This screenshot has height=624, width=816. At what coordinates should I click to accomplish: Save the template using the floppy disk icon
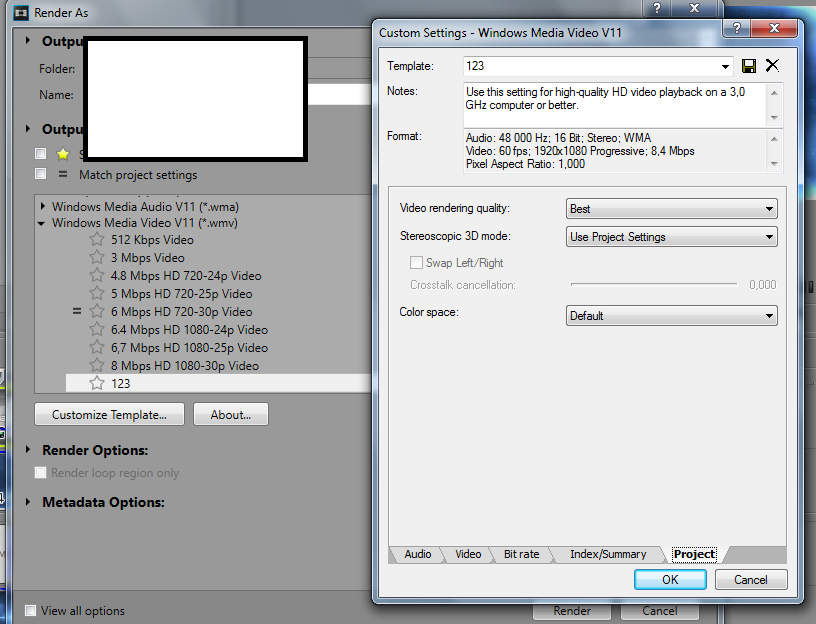pos(748,66)
